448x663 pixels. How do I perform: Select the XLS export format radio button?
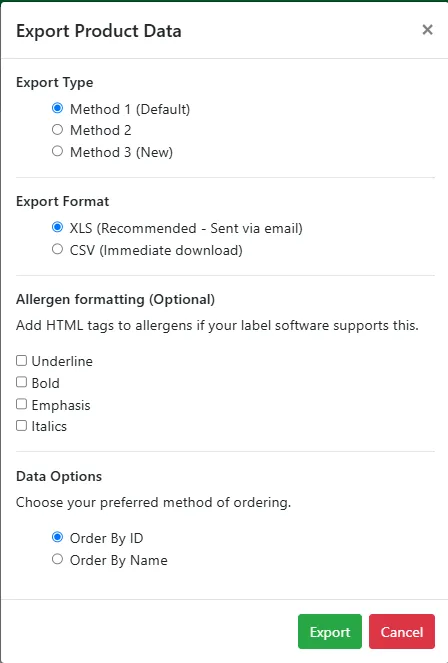pos(57,227)
